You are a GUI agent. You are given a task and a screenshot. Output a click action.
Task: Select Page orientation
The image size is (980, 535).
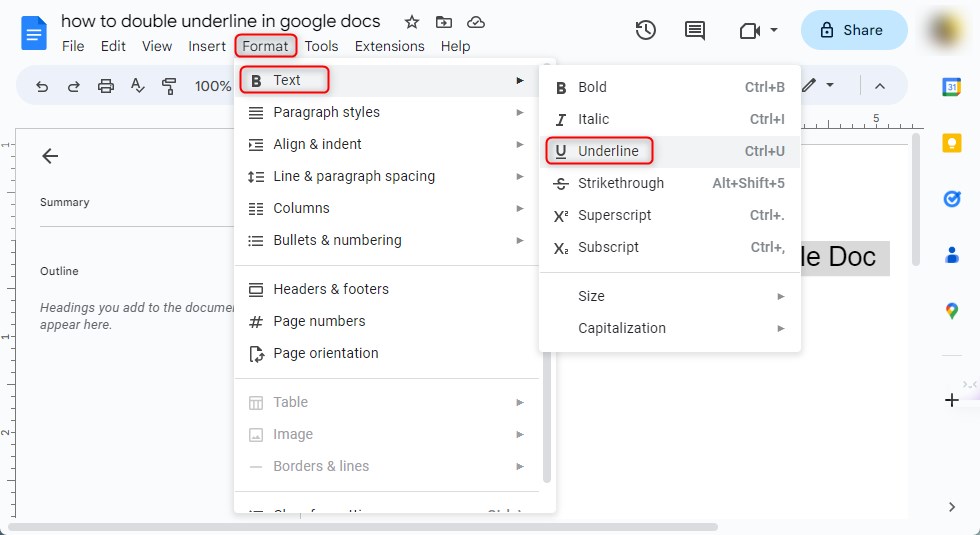pyautogui.click(x=386, y=353)
